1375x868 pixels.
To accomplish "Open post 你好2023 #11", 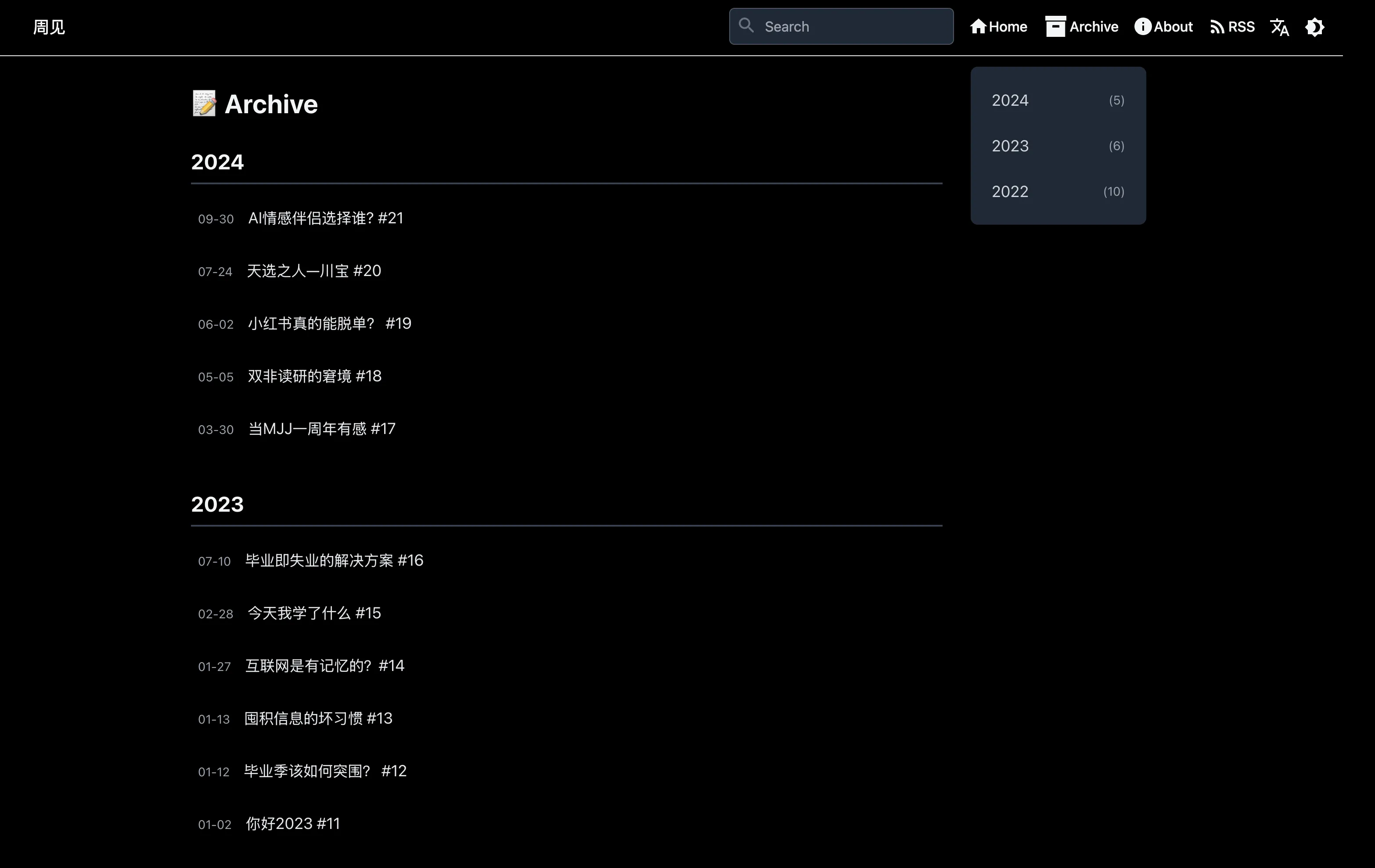I will point(292,824).
